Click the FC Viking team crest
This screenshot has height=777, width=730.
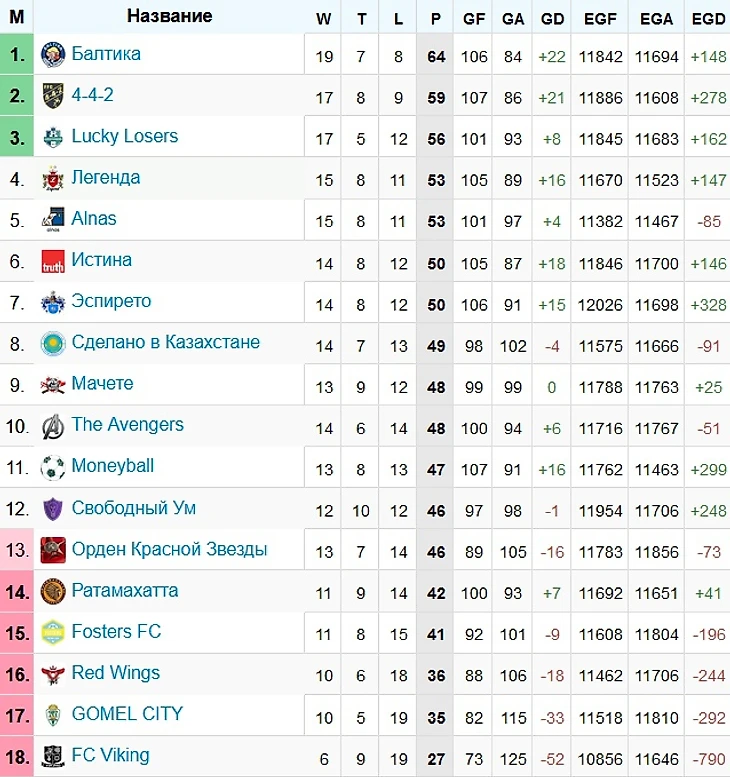click(x=52, y=756)
